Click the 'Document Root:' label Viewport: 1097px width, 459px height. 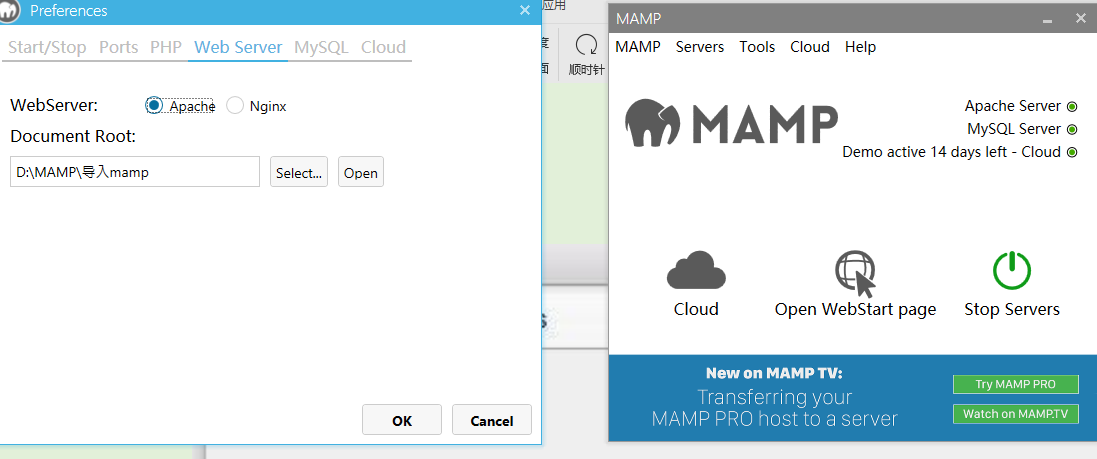pyautogui.click(x=73, y=136)
